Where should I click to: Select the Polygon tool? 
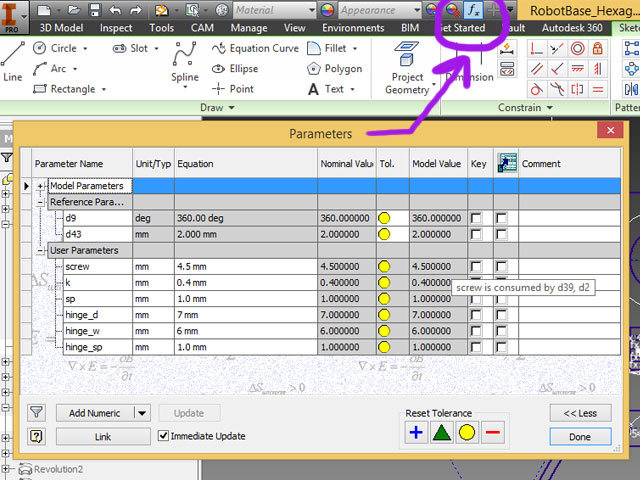[334, 69]
